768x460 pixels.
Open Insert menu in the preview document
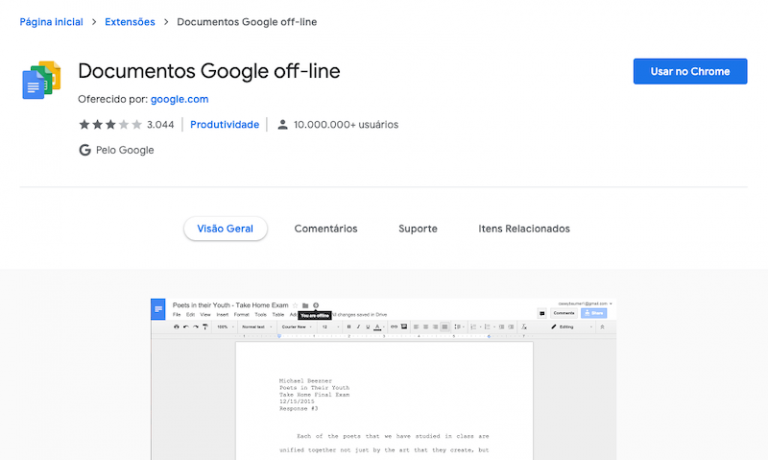coord(222,315)
